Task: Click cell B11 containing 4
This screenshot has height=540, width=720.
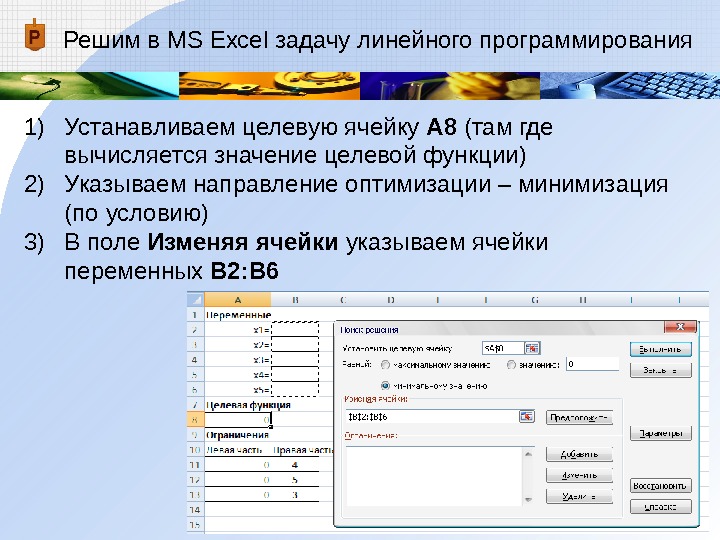Action: tap(295, 465)
